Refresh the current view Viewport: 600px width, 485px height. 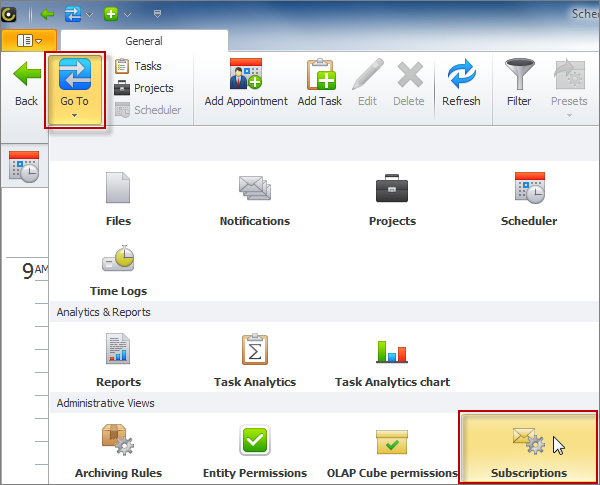pyautogui.click(x=461, y=84)
